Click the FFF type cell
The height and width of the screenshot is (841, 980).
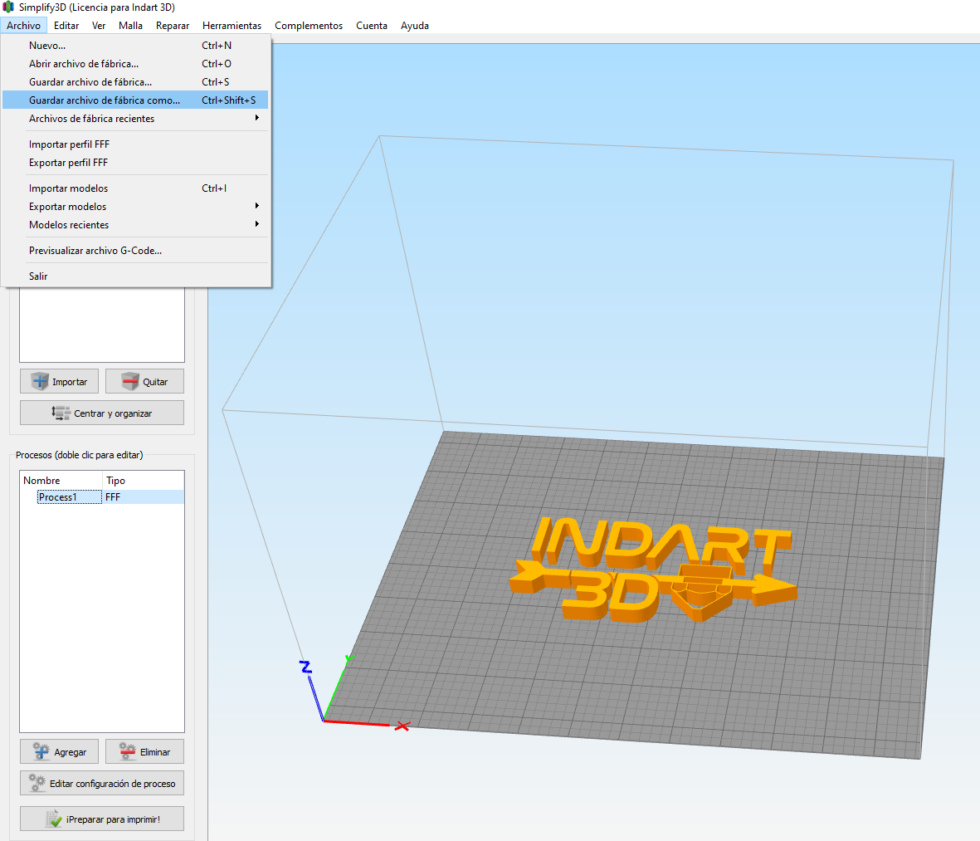(112, 497)
